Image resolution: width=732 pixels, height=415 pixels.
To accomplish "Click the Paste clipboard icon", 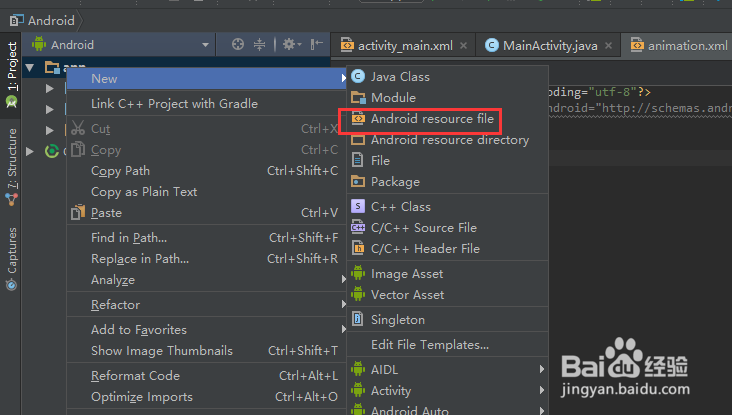I will coord(78,212).
